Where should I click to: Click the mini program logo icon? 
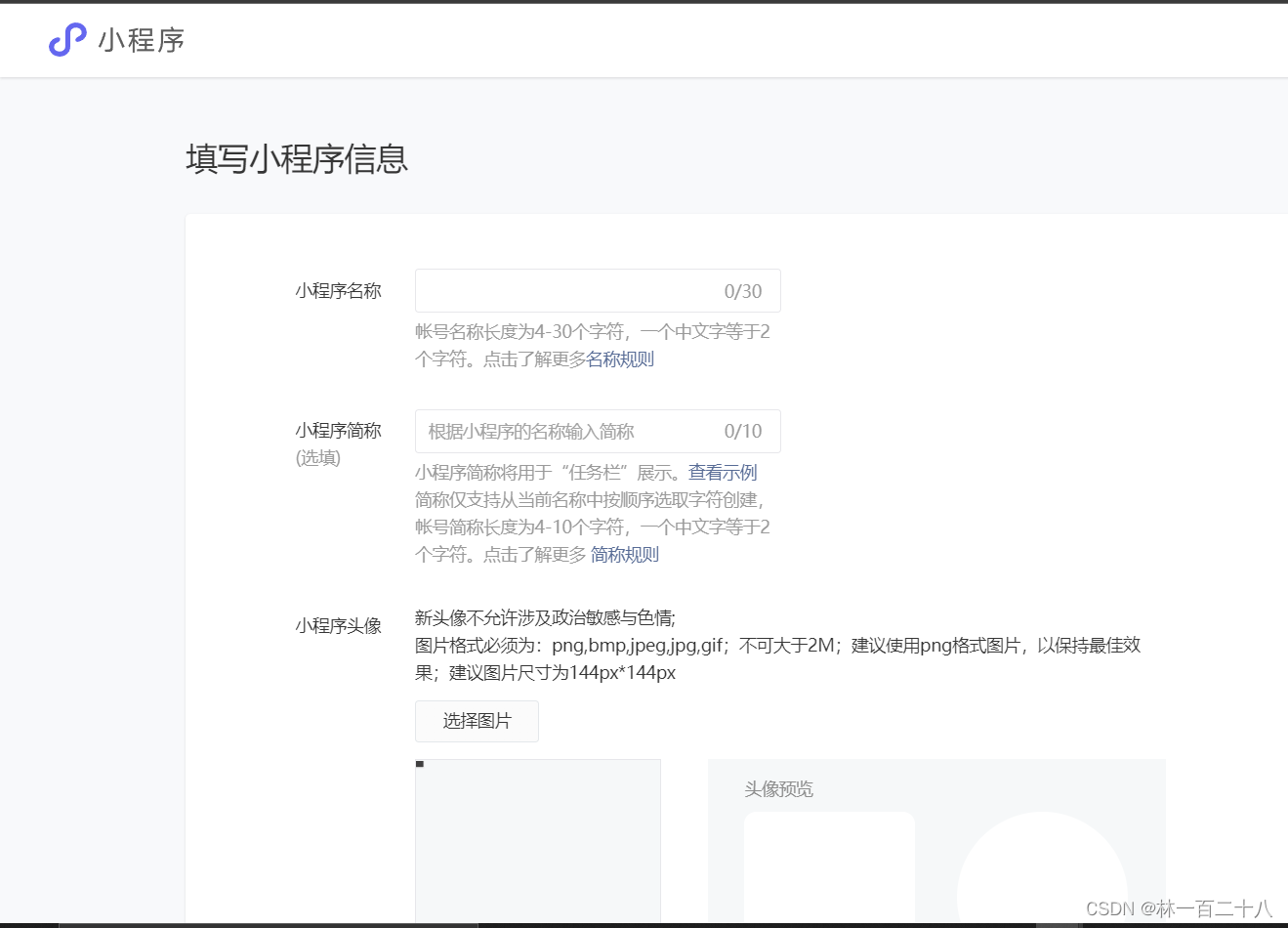(x=66, y=39)
